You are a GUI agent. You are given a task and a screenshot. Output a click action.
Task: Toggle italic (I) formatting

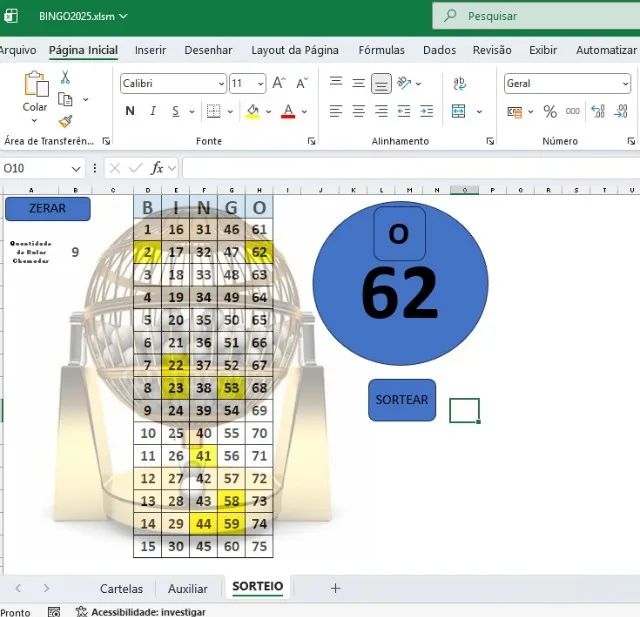[153, 112]
